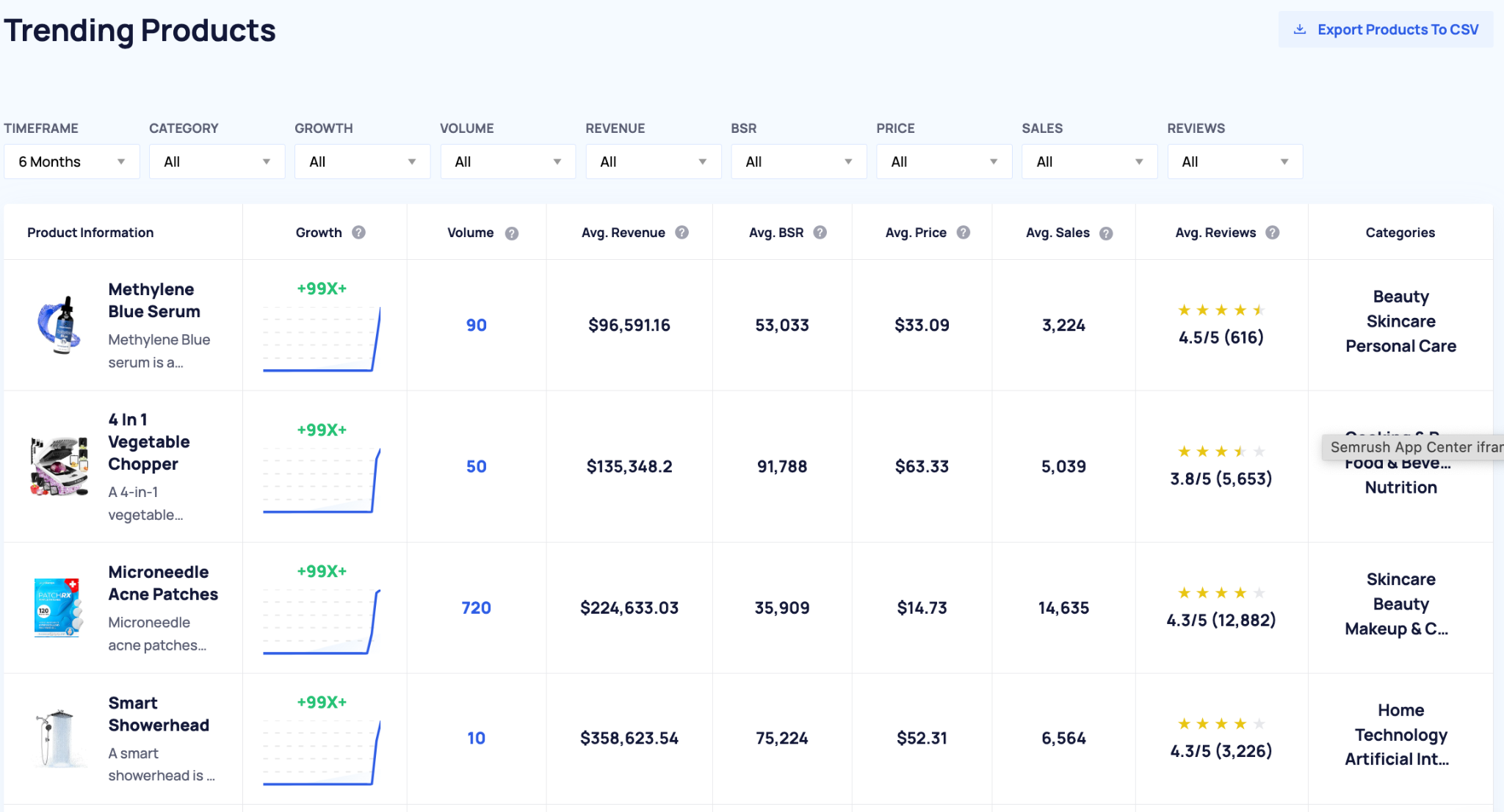Click Vegetable Chopper growth chart
Viewport: 1504px width, 812px height.
322,480
